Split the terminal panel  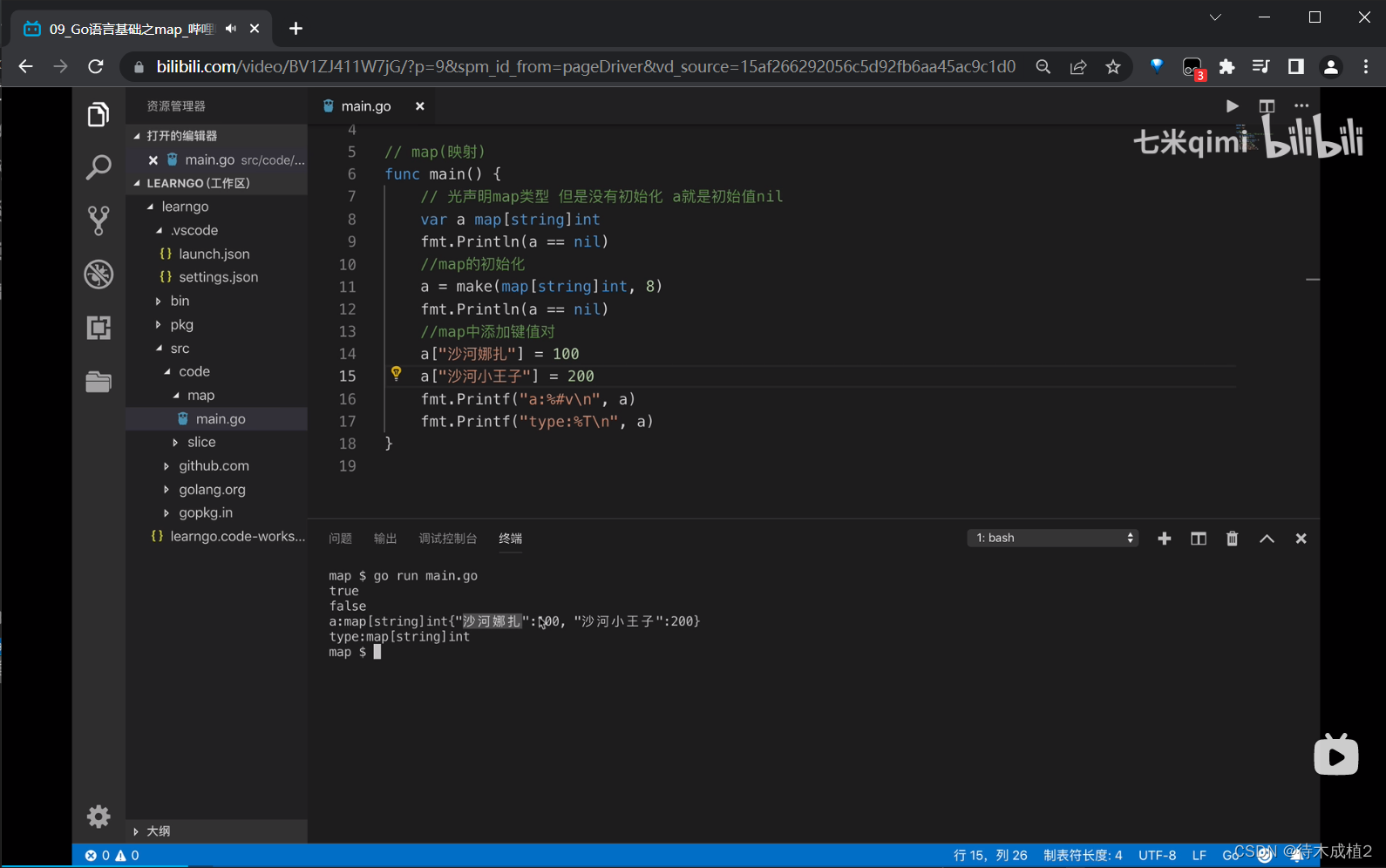(x=1199, y=539)
